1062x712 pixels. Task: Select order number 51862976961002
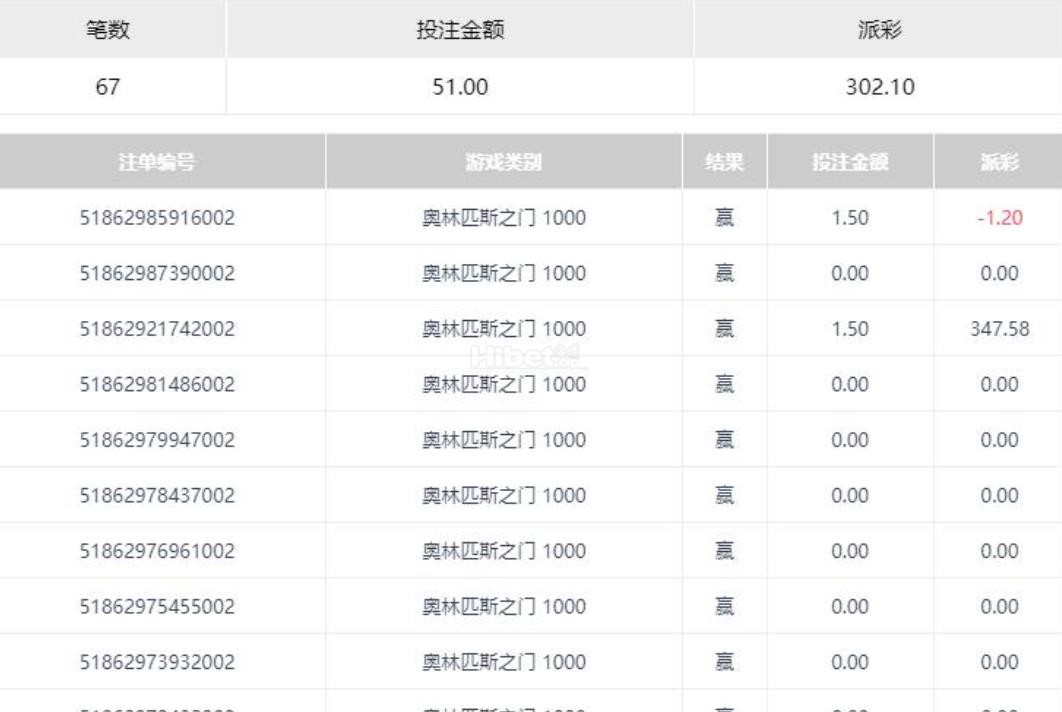point(157,551)
